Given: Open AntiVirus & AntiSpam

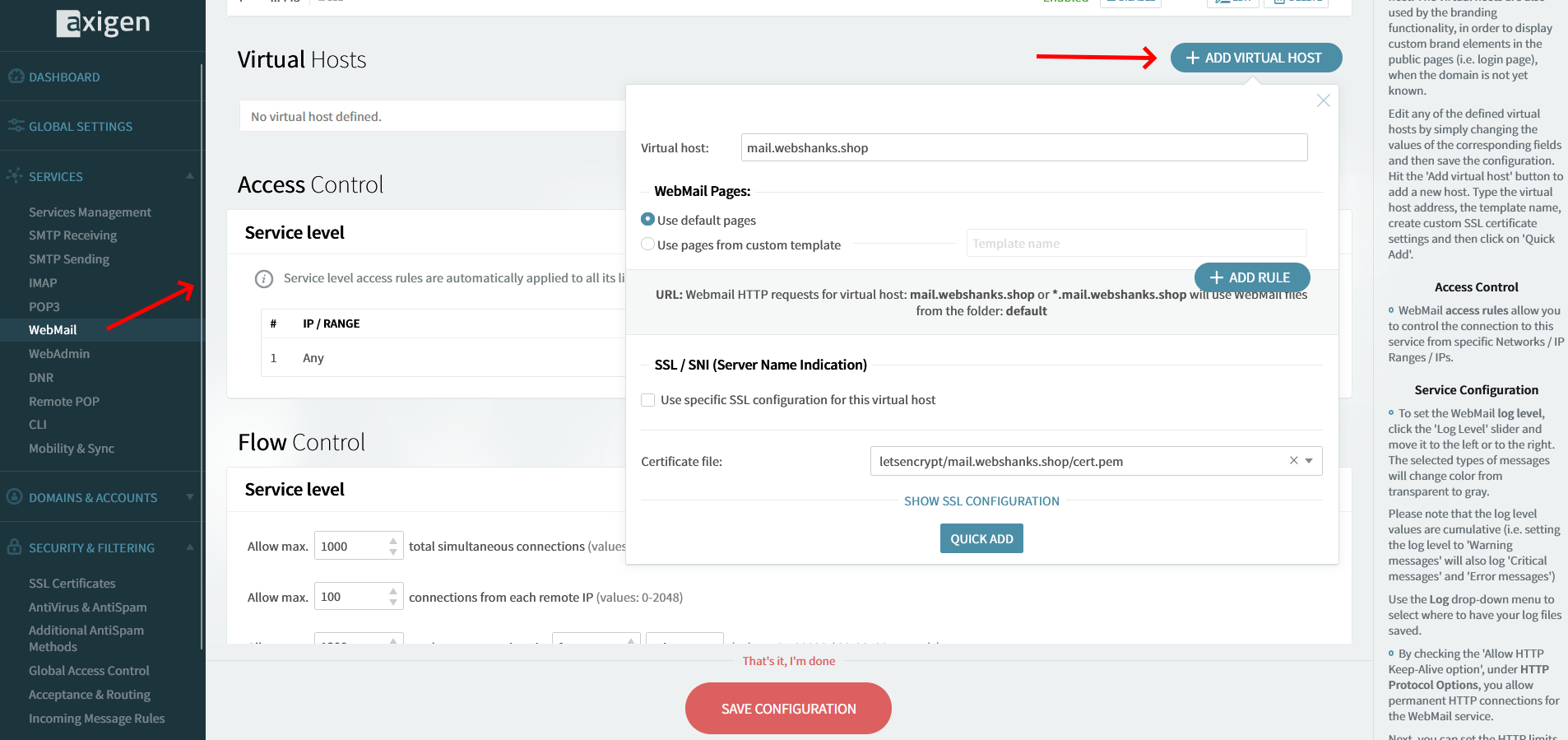Looking at the screenshot, I should click(x=88, y=607).
